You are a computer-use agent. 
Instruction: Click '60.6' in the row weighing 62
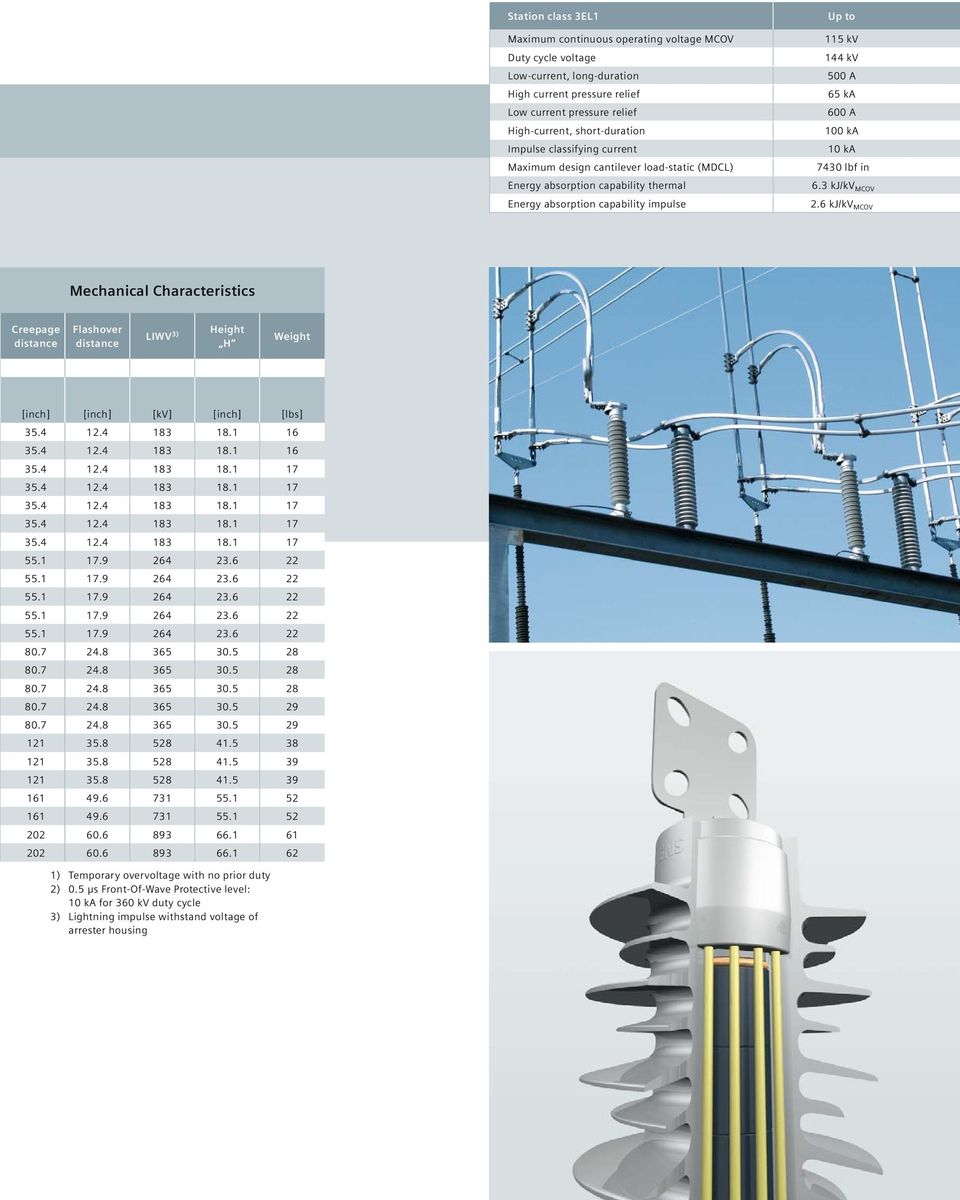[x=97, y=853]
